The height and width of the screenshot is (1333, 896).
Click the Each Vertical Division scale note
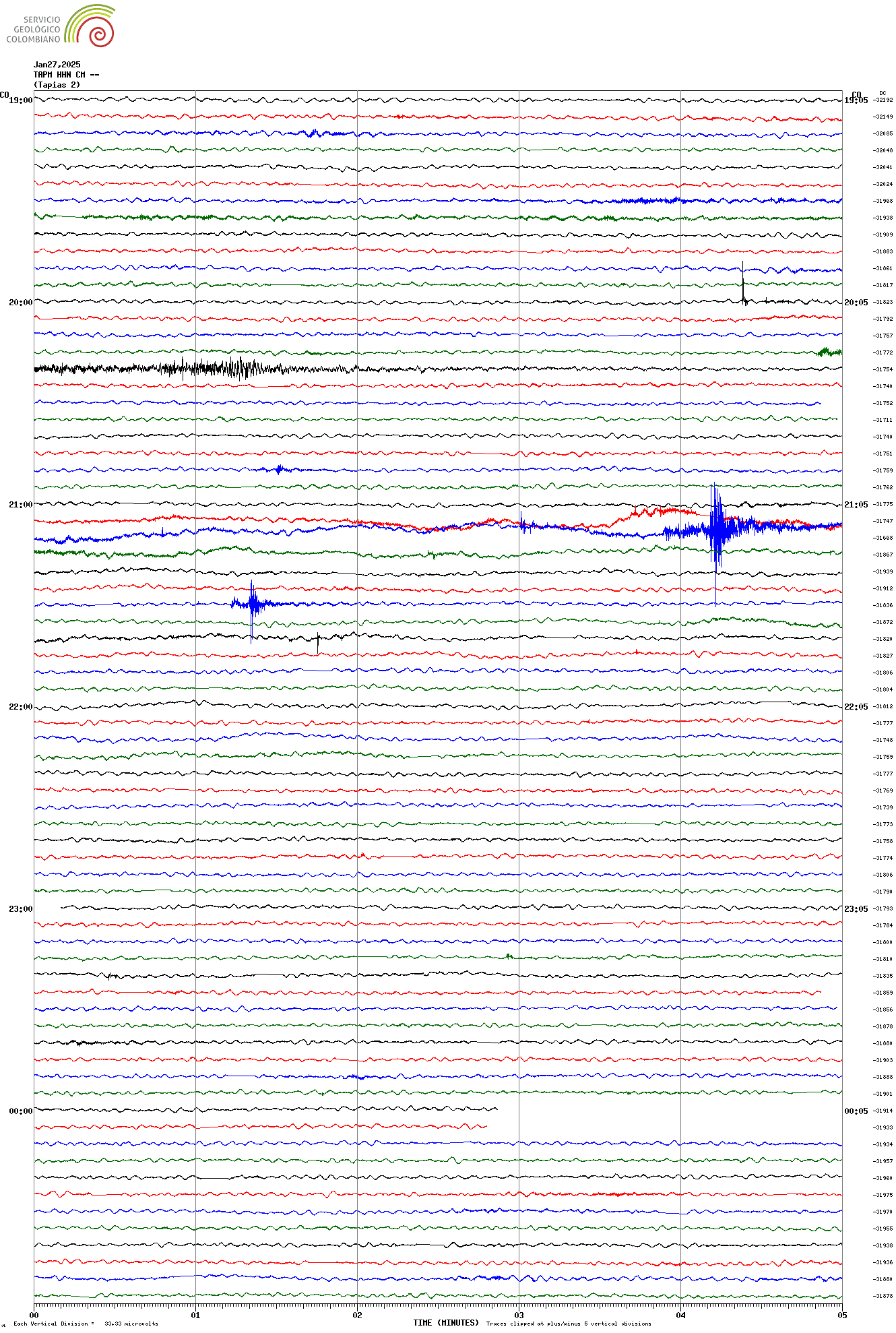click(x=86, y=1324)
